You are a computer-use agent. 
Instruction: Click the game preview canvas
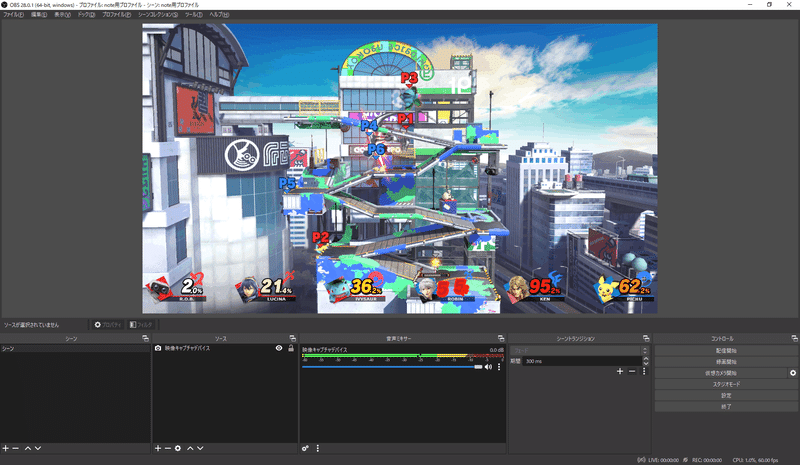[399, 168]
